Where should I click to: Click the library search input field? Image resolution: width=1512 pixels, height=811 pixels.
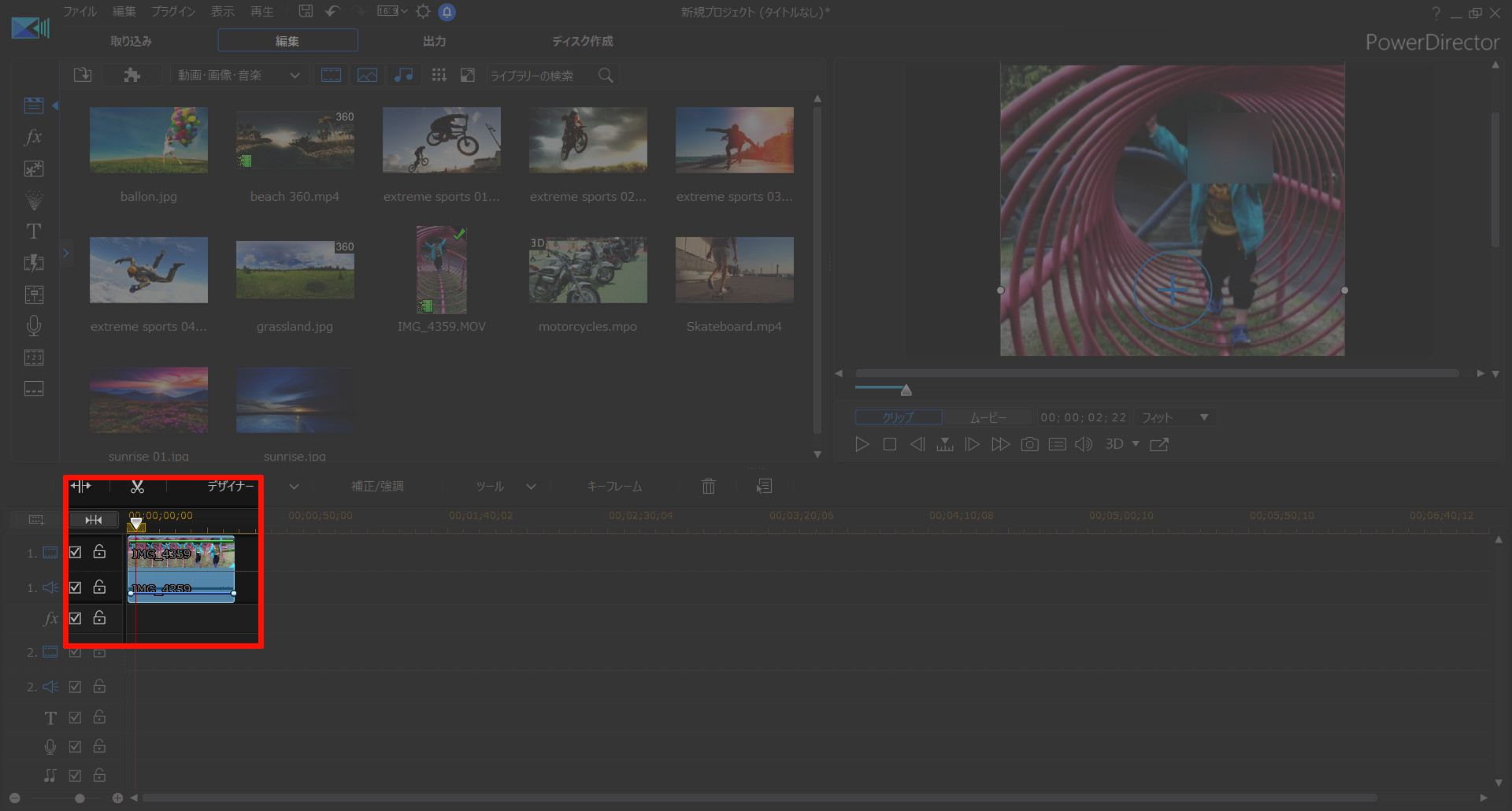coord(542,75)
